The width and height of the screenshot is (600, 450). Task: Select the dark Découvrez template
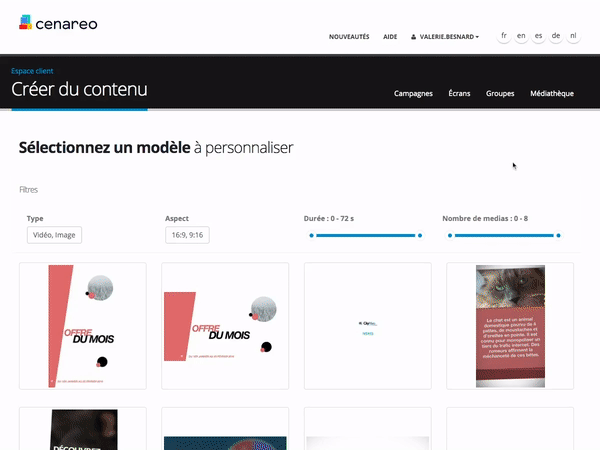pos(83,429)
